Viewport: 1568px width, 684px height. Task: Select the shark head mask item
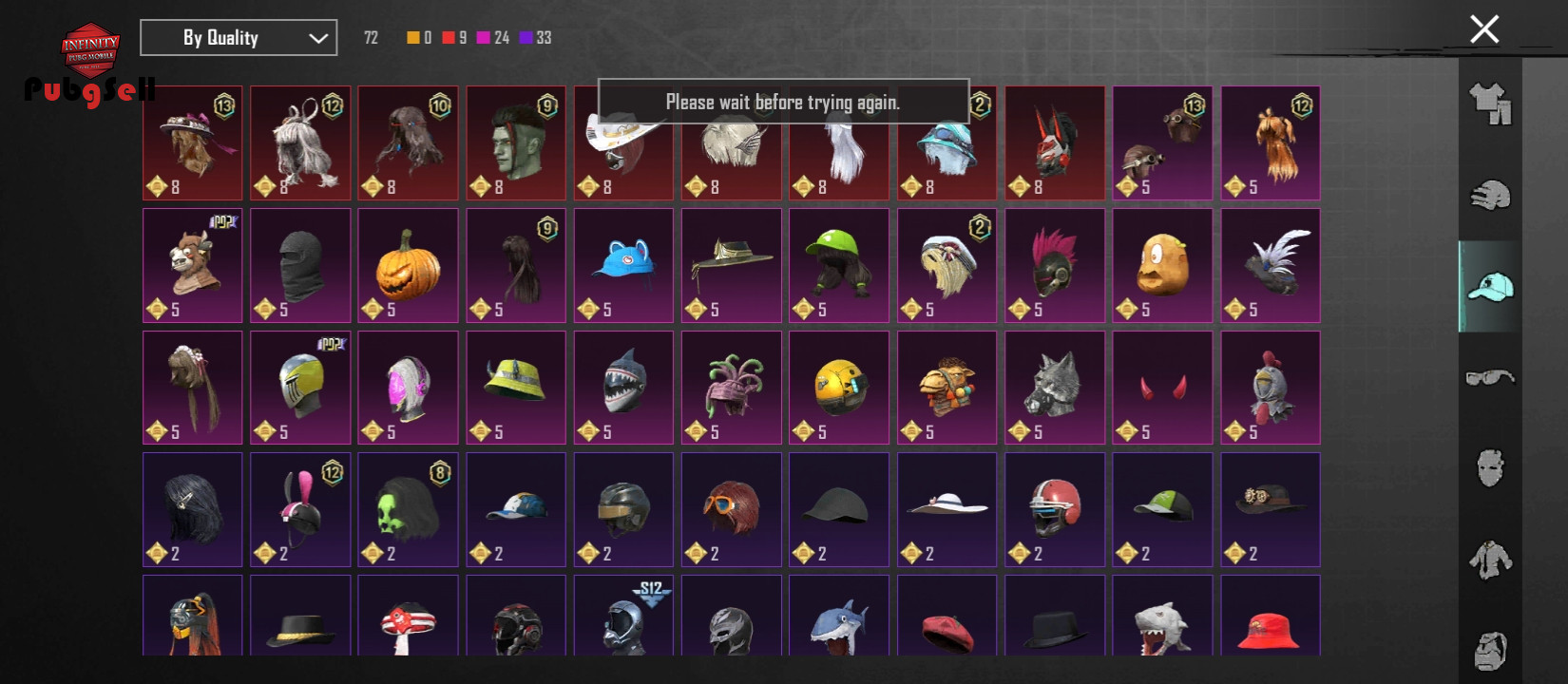tap(623, 388)
